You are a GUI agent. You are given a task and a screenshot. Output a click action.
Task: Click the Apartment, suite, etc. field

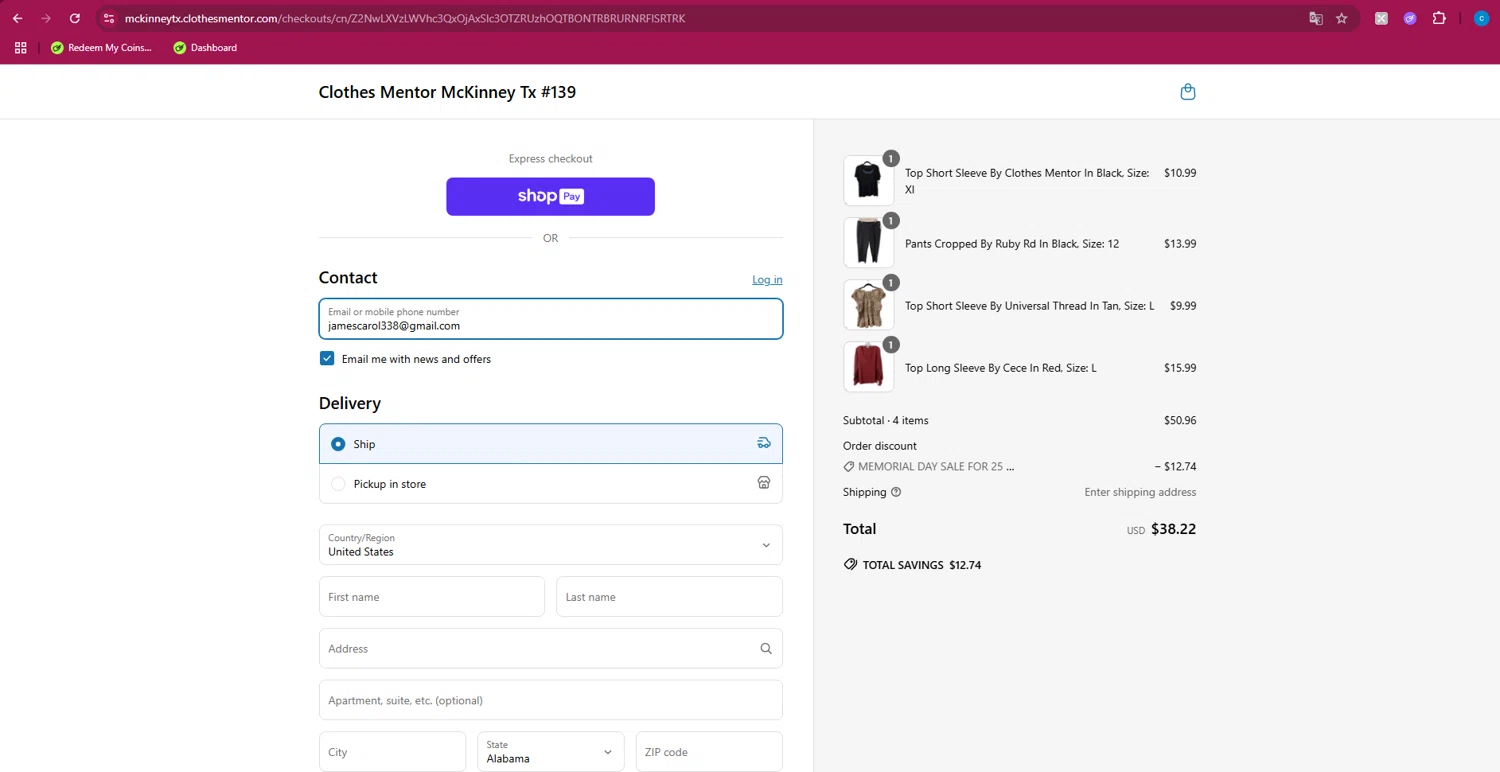(550, 700)
